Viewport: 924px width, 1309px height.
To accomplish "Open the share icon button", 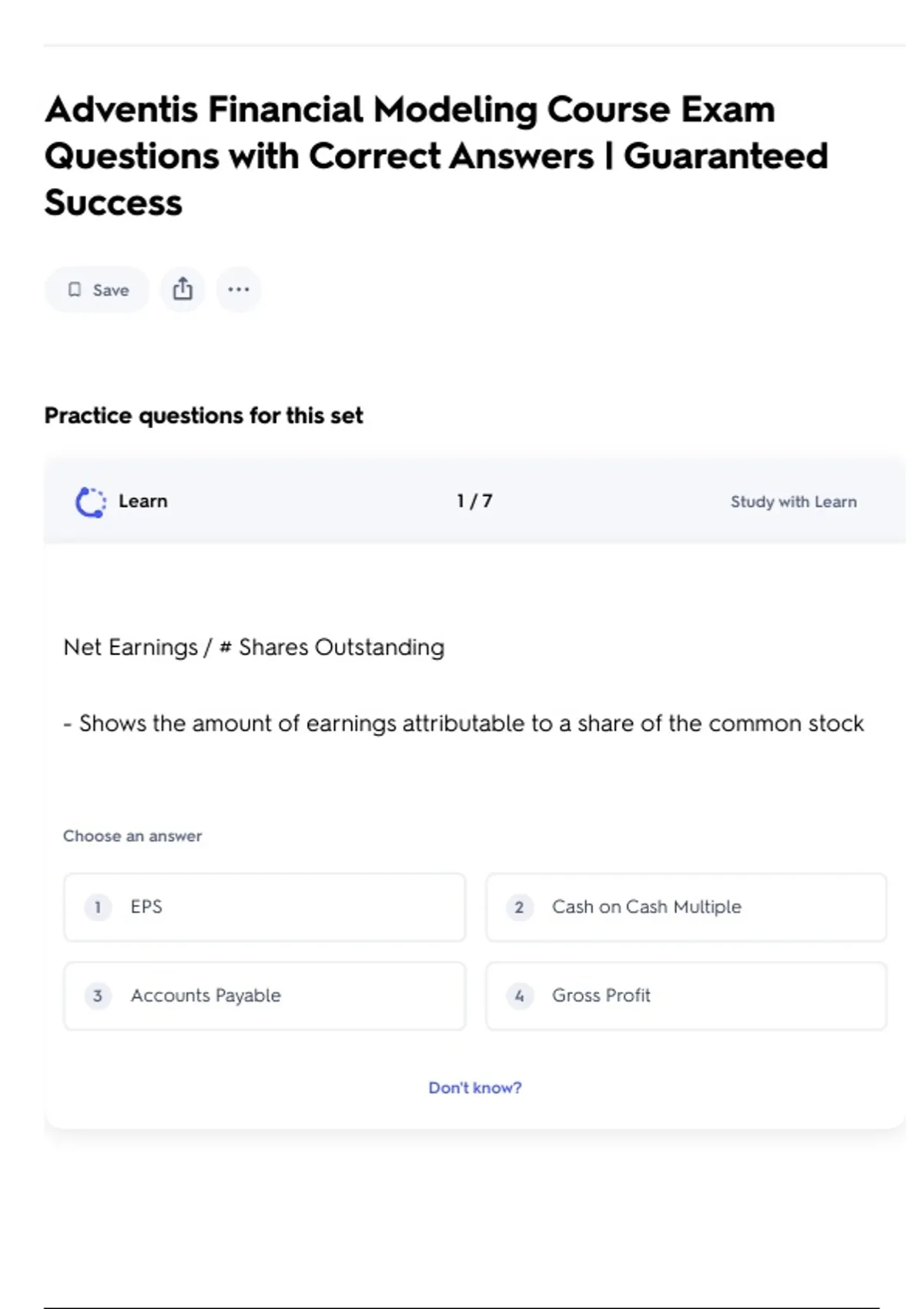I will (x=182, y=290).
